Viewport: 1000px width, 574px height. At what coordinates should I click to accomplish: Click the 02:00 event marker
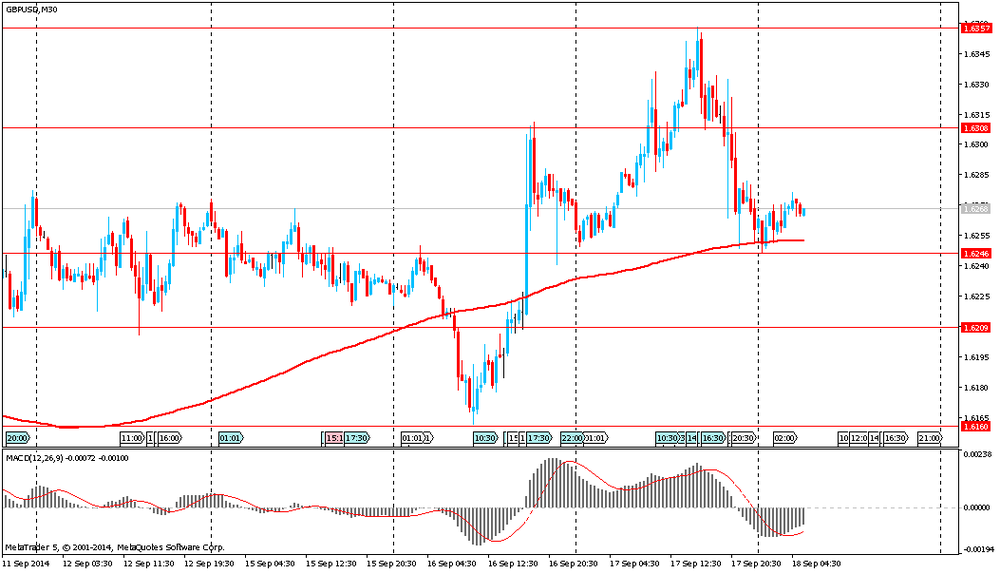click(x=785, y=438)
